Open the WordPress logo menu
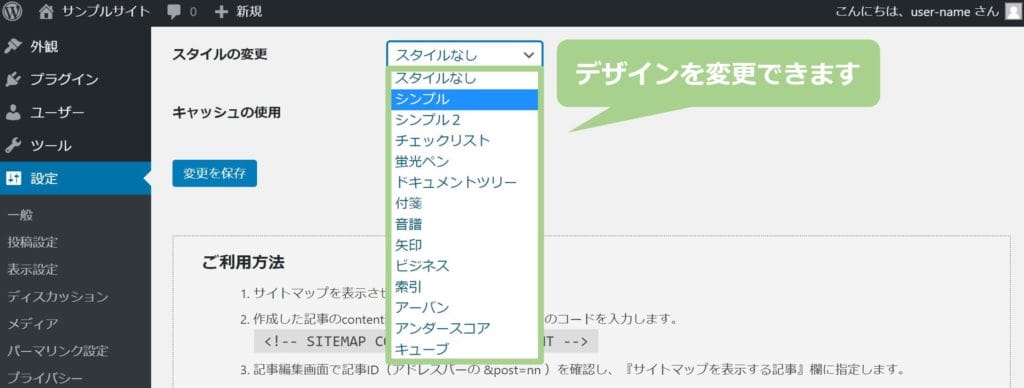1024x388 pixels. pos(12,11)
